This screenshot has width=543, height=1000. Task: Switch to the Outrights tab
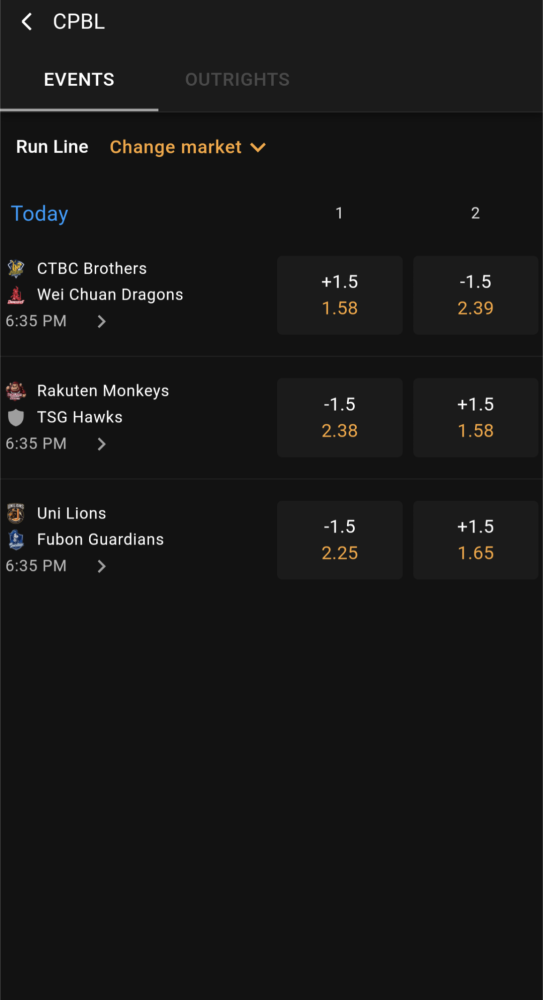click(x=237, y=80)
